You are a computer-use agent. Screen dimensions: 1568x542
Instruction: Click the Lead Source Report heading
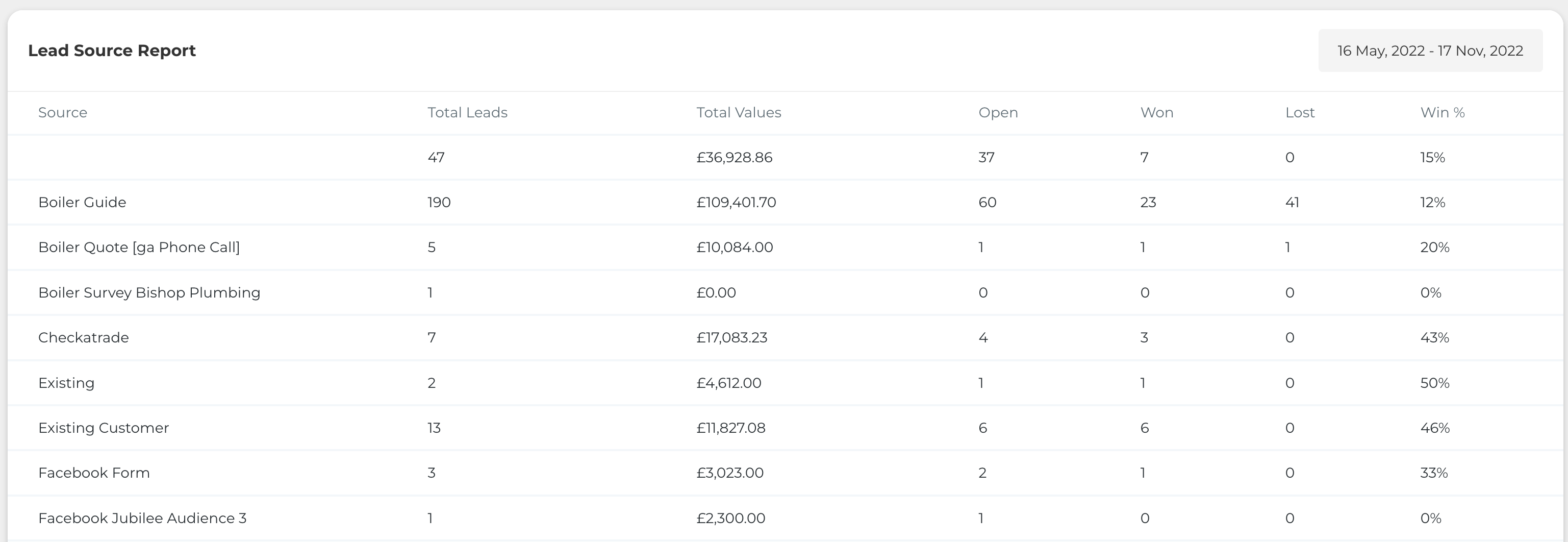click(112, 51)
